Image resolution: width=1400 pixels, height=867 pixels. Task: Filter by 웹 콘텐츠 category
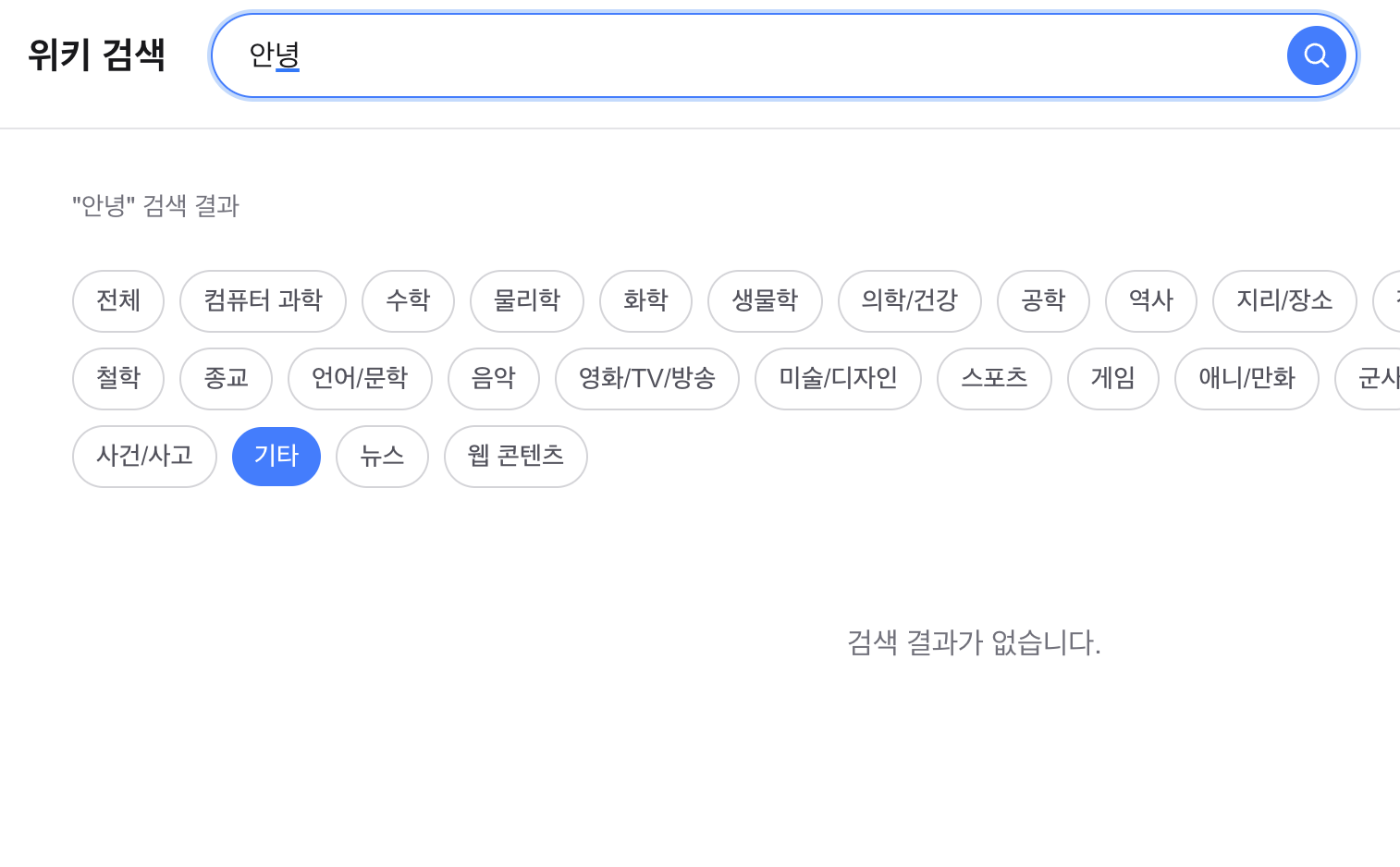click(x=515, y=456)
